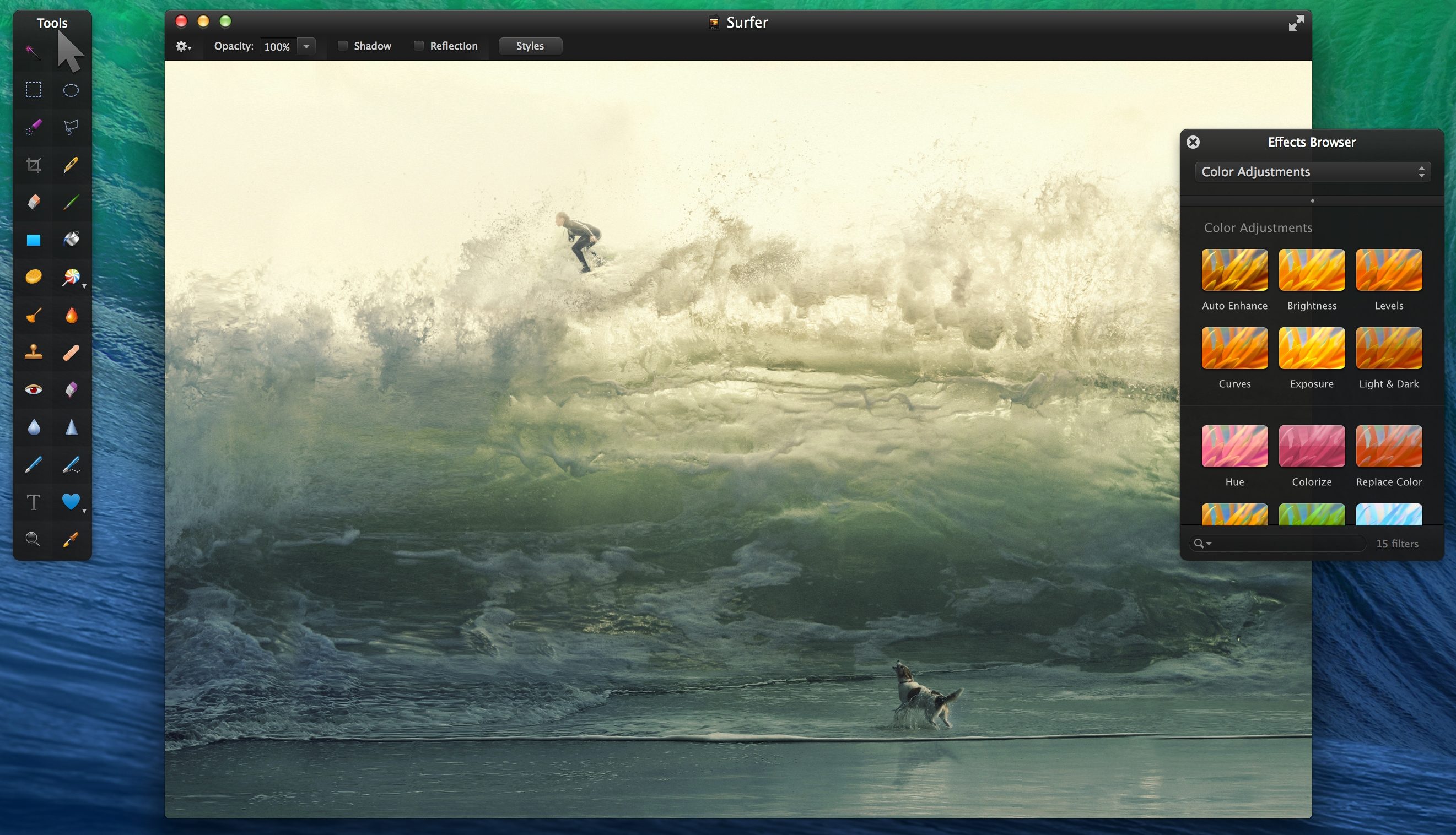1456x835 pixels.
Task: Select the Elliptical Marquee tool
Action: click(71, 90)
